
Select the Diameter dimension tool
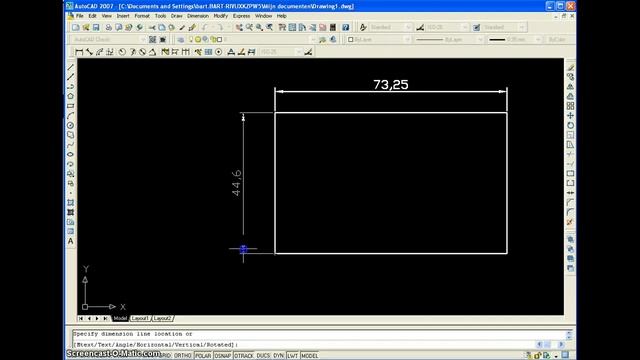(x=142, y=52)
